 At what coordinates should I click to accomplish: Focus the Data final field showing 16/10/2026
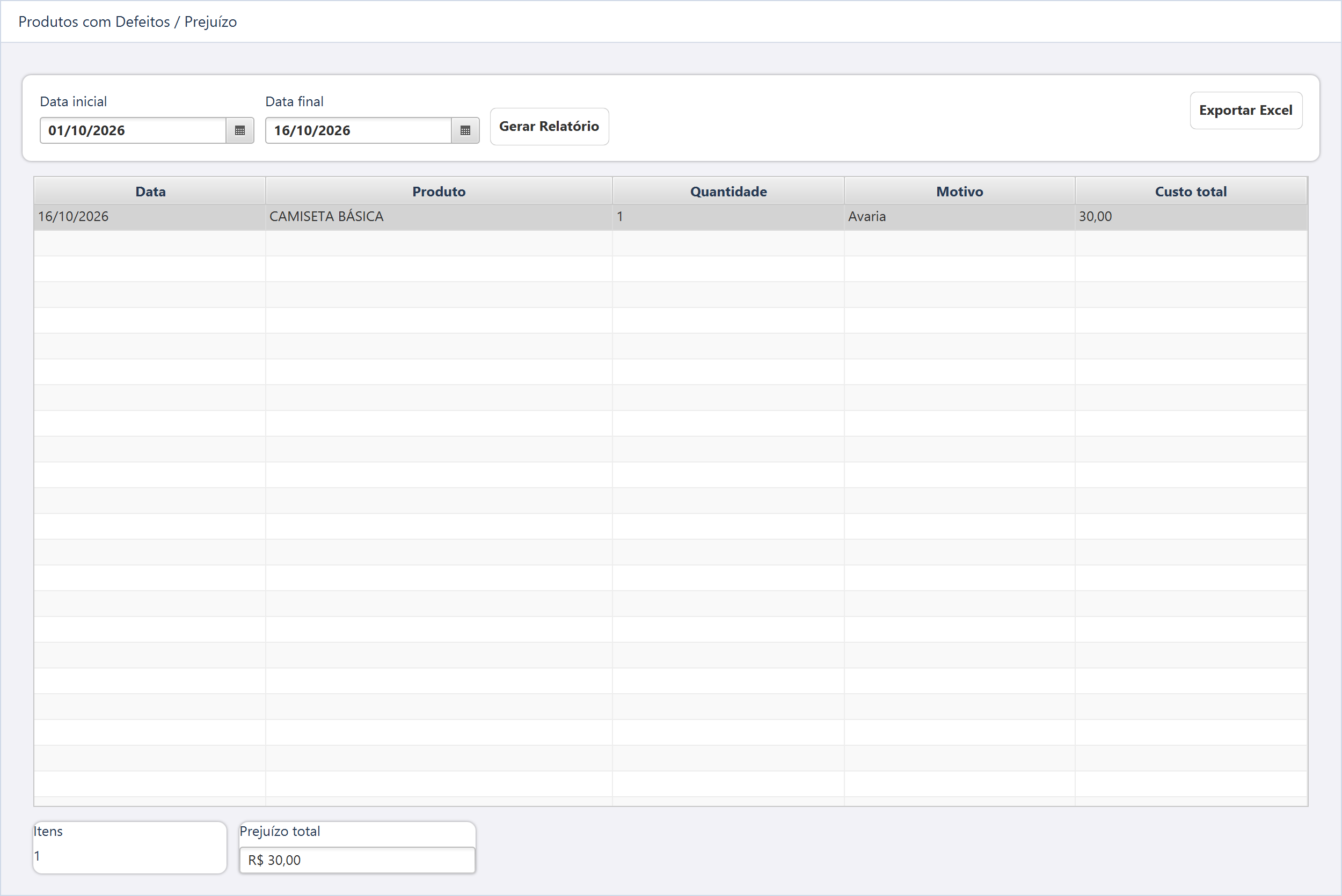(359, 130)
